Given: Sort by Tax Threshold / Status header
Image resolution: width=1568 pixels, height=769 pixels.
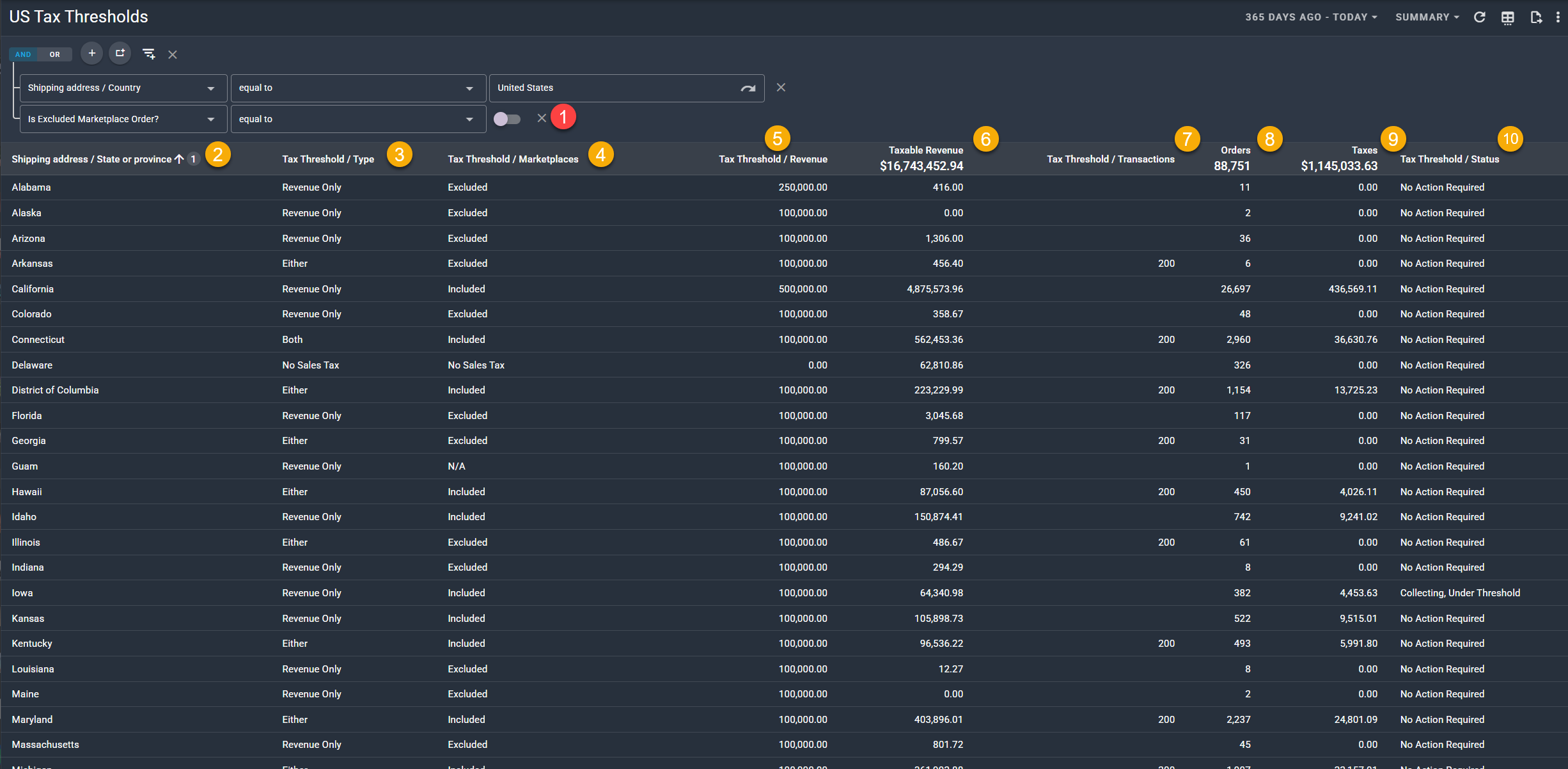Looking at the screenshot, I should [x=1449, y=159].
